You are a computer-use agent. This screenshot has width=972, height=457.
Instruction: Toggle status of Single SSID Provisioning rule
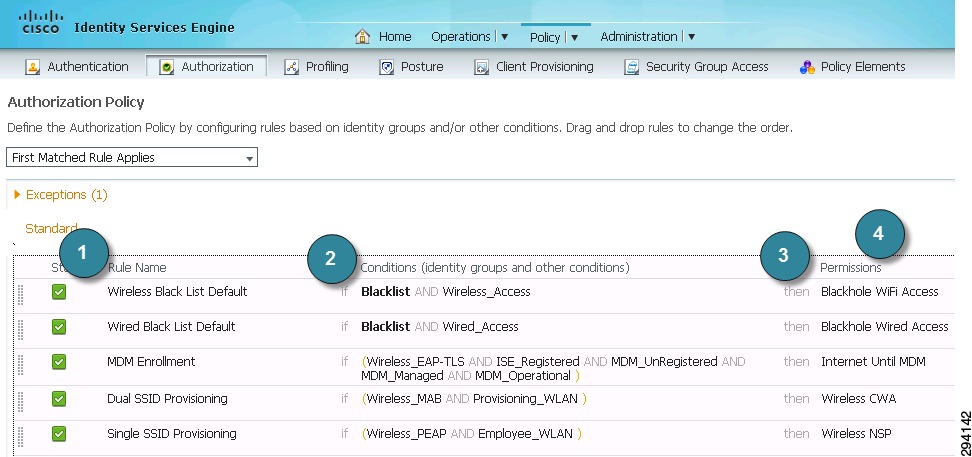click(59, 433)
